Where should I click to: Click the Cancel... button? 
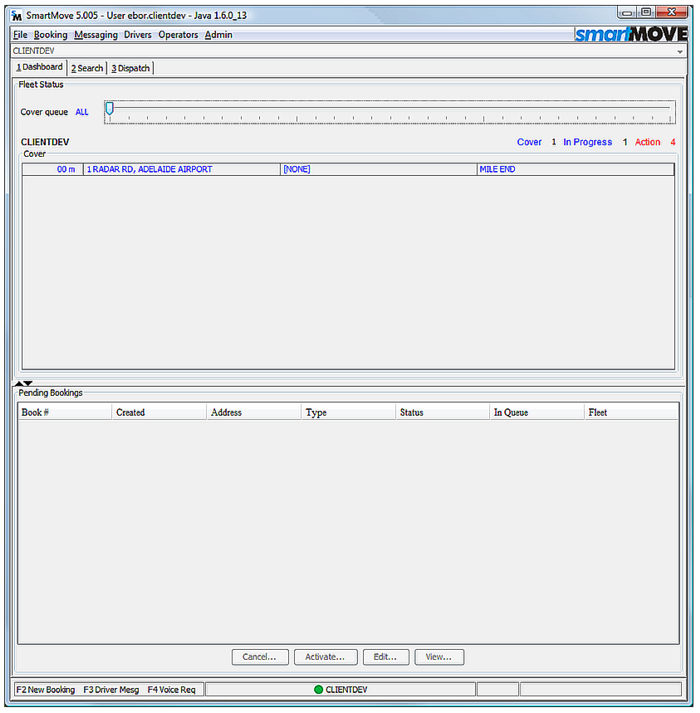pyautogui.click(x=260, y=657)
